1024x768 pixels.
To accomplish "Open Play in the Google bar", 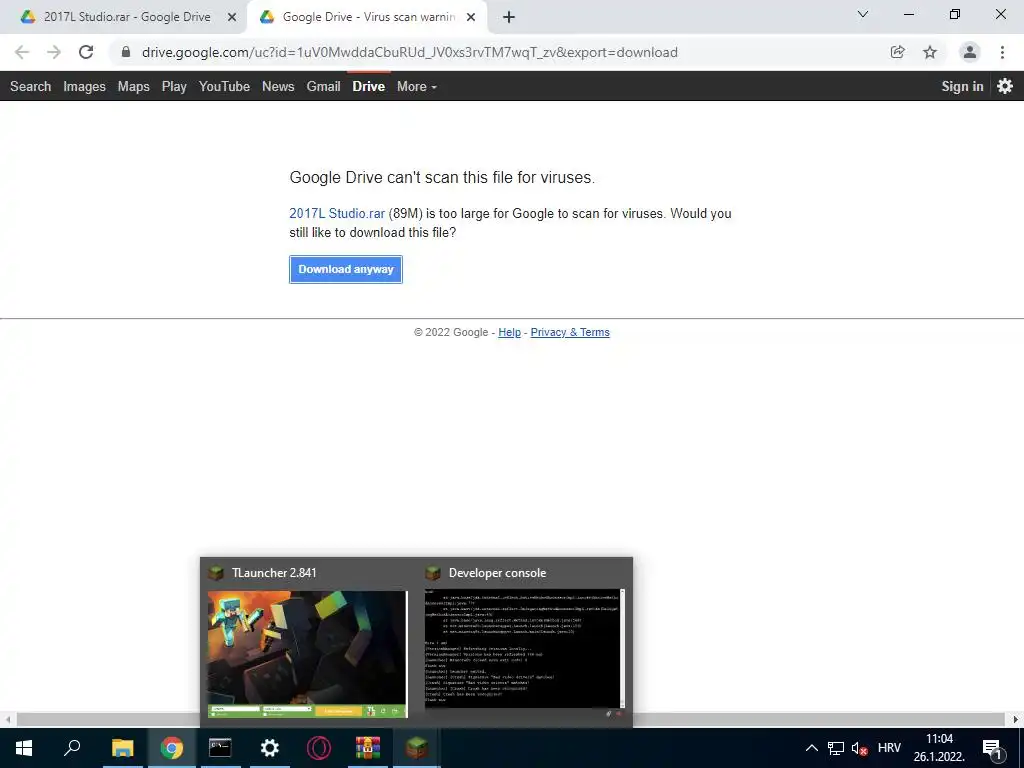I will coord(174,86).
